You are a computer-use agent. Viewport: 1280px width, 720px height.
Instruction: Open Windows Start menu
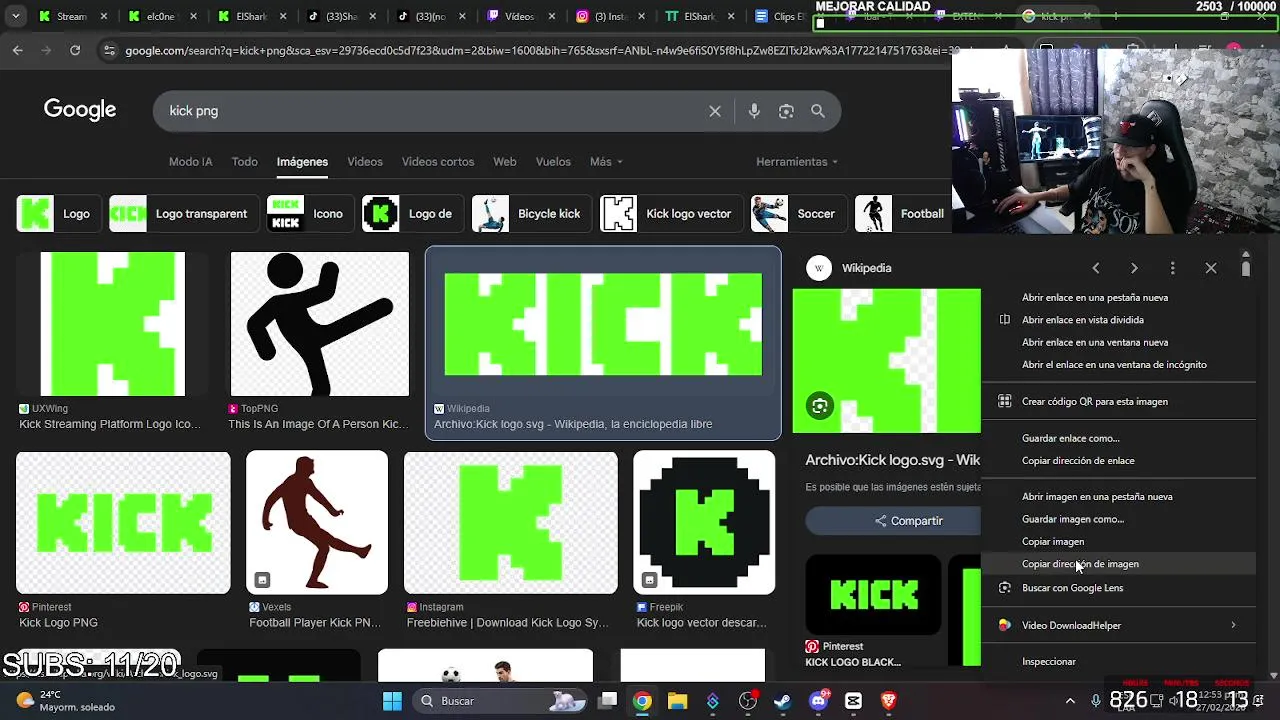(x=392, y=701)
